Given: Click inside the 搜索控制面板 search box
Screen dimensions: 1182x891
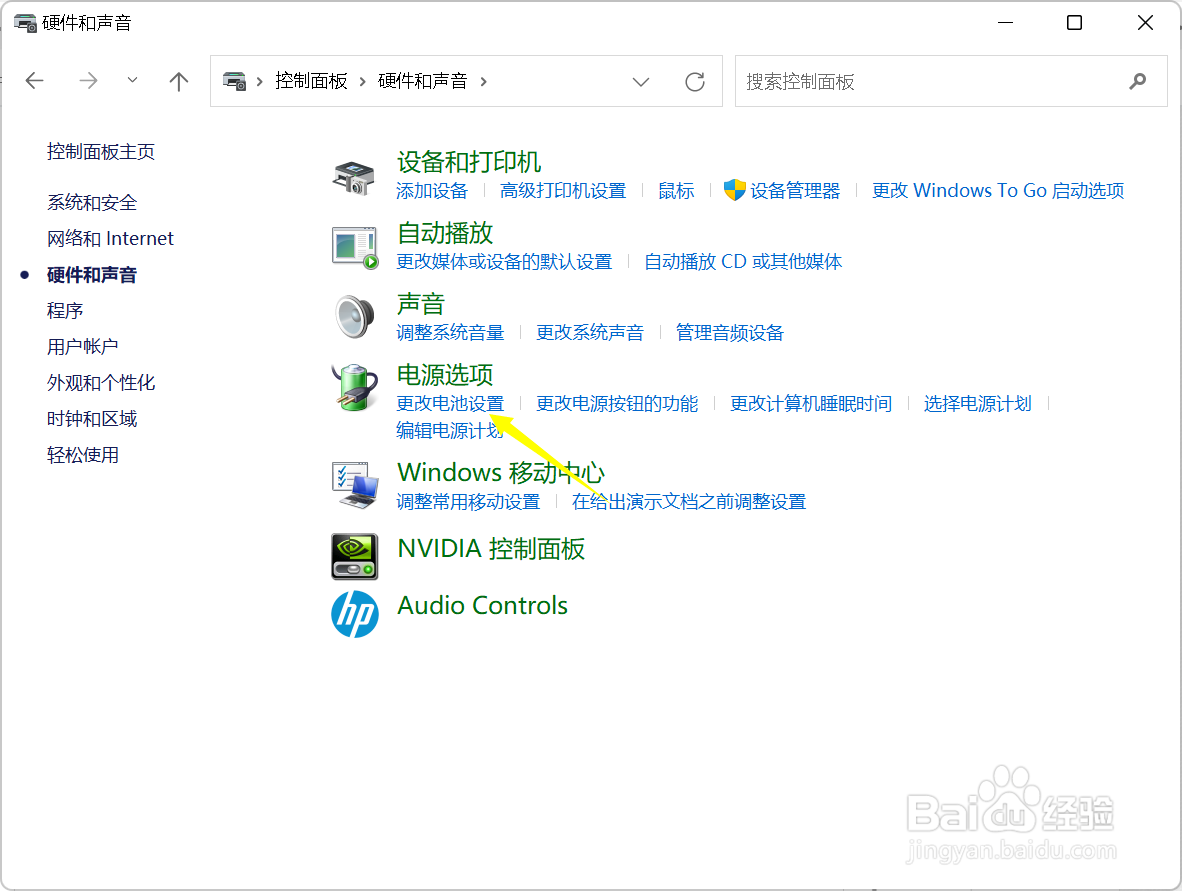Looking at the screenshot, I should click(950, 81).
